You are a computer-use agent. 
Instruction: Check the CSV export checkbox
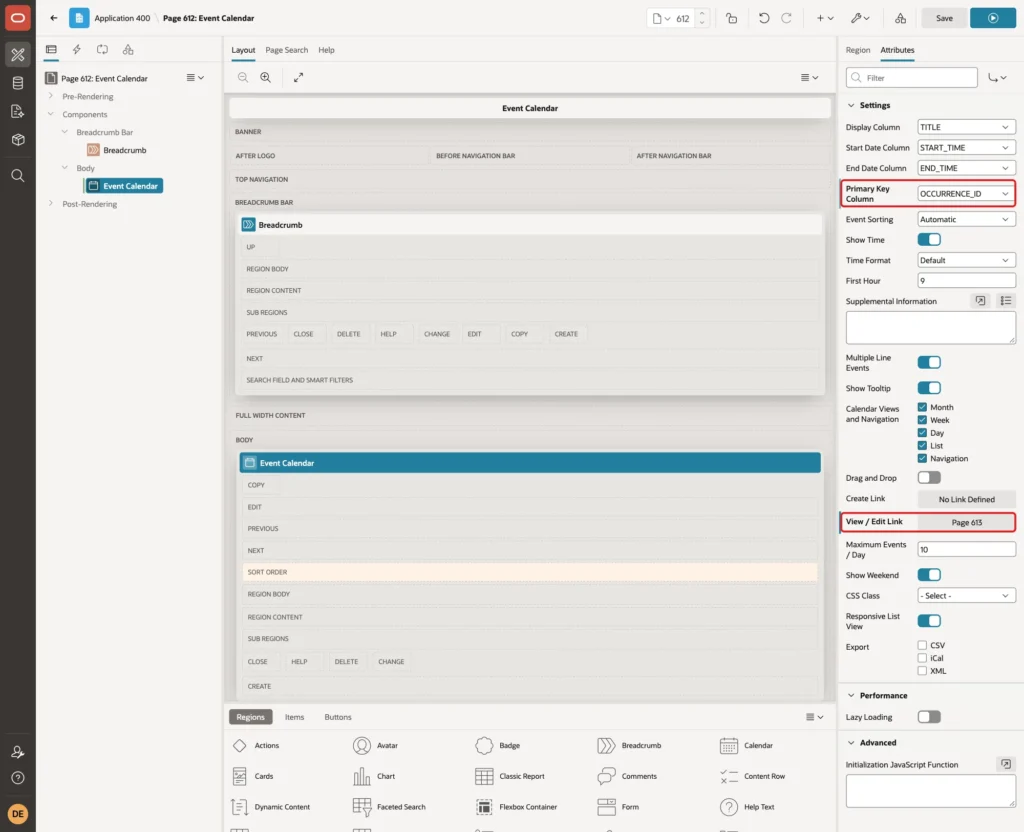[x=922, y=645]
